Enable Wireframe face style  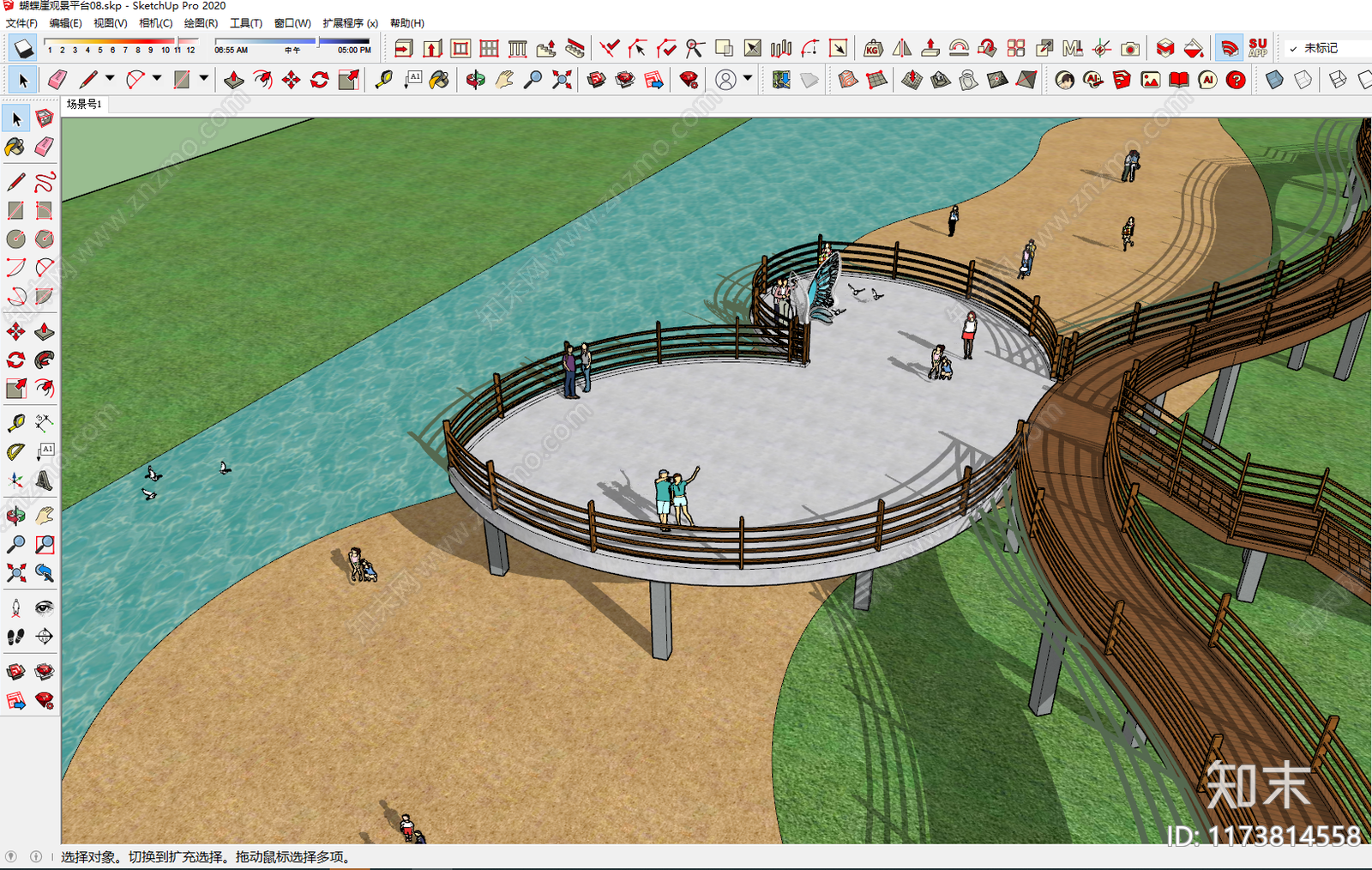[x=1338, y=80]
